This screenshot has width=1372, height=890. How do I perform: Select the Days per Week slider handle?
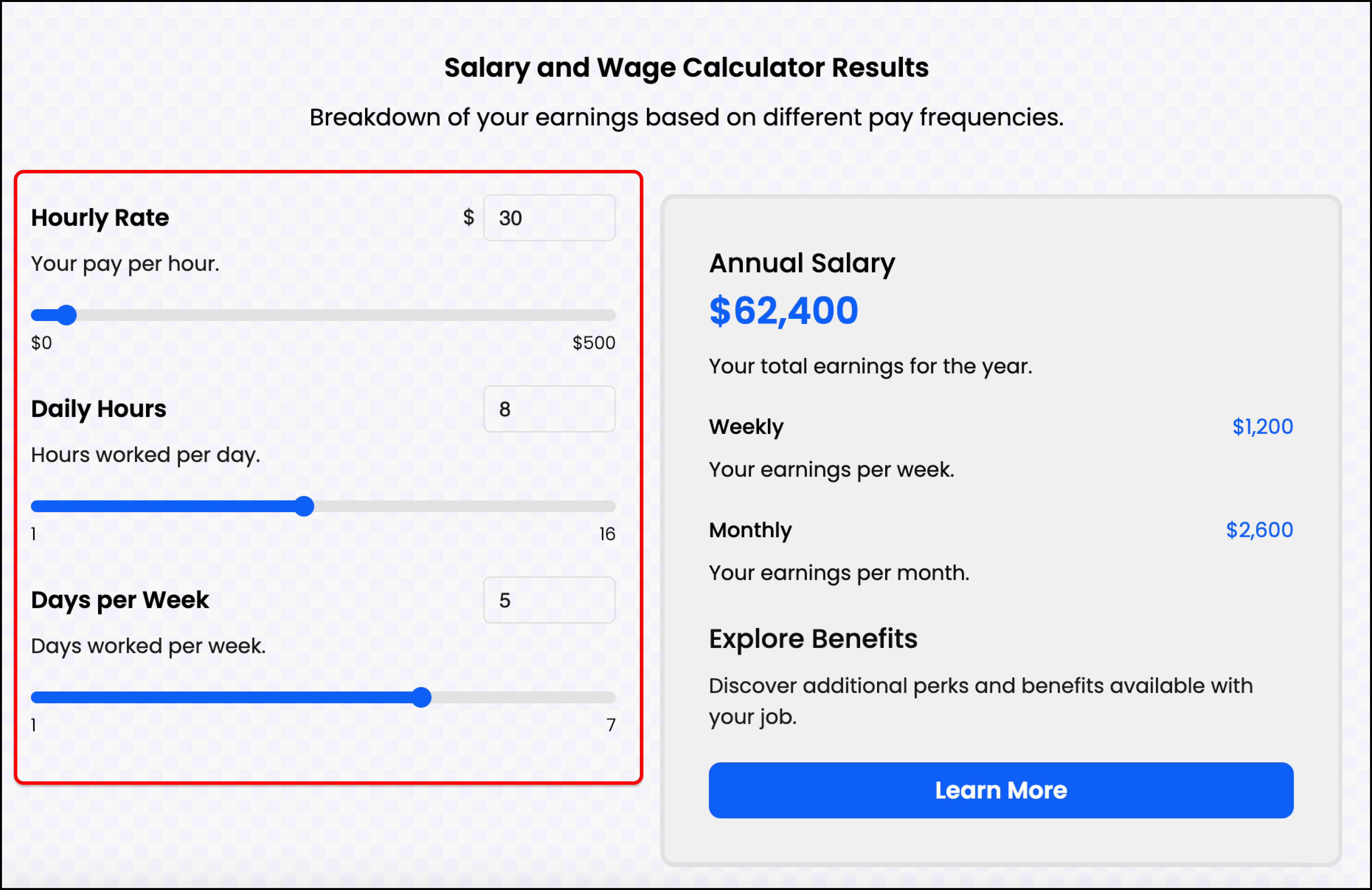[x=423, y=697]
